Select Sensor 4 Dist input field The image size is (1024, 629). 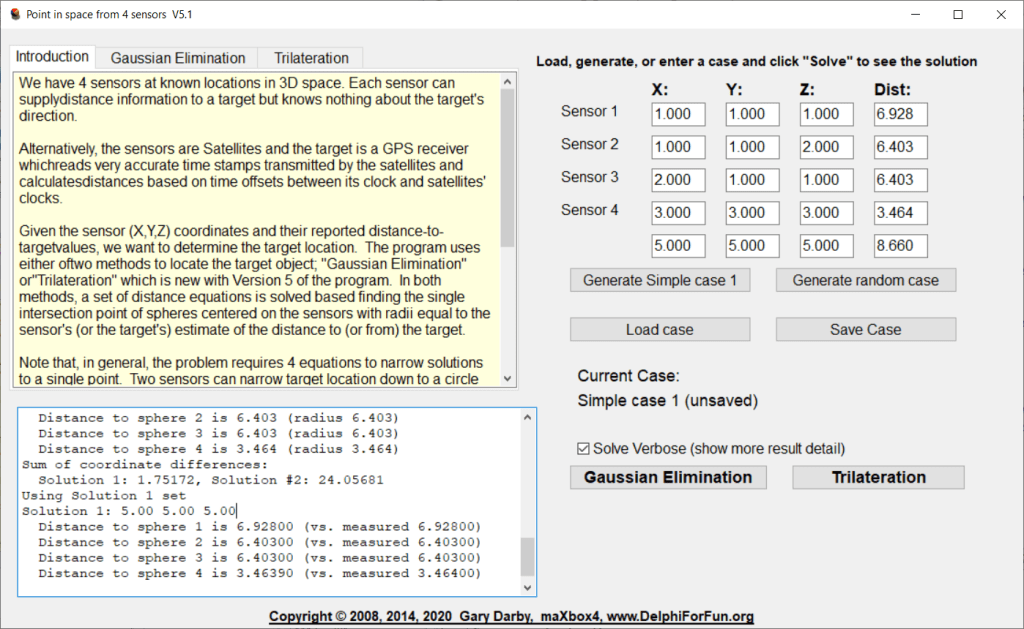click(x=900, y=213)
